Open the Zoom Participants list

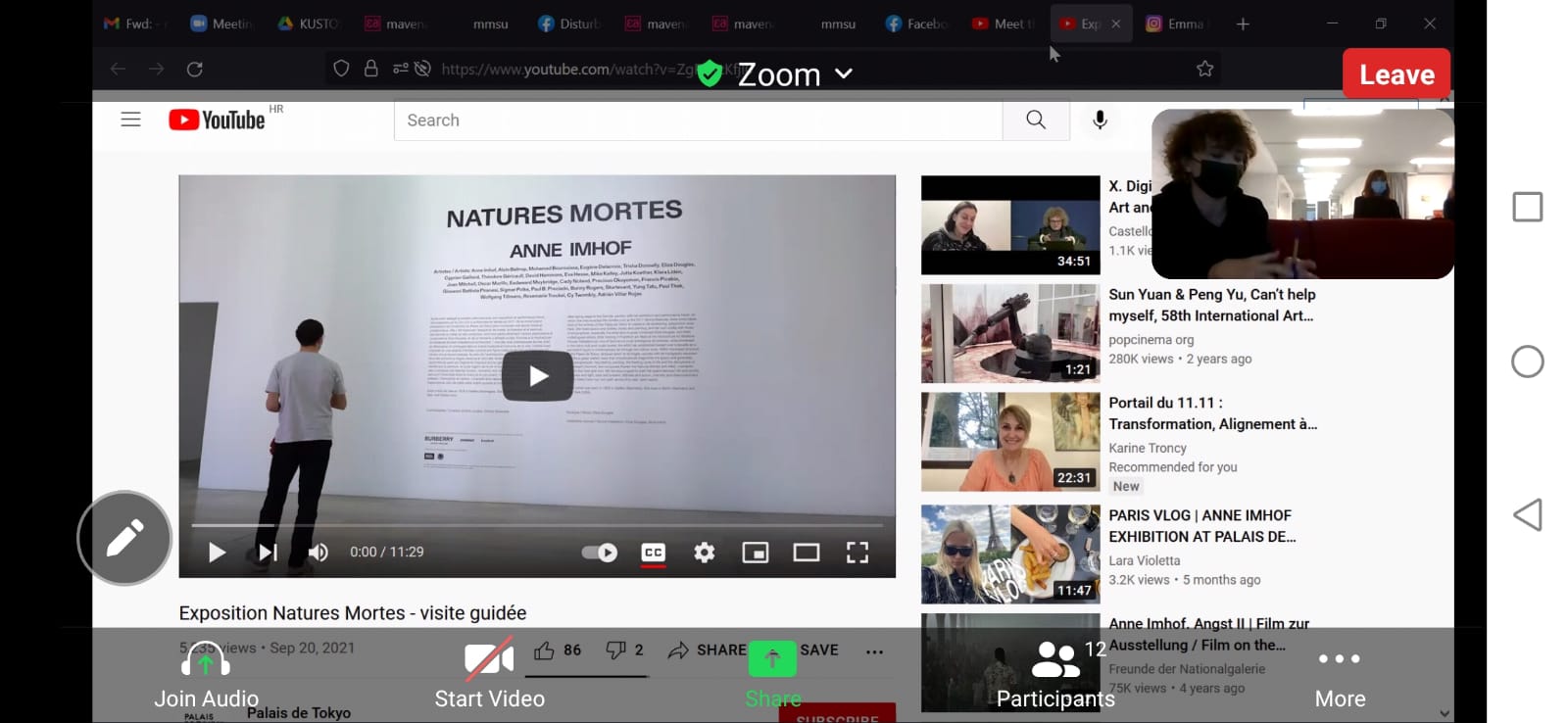[x=1055, y=676]
